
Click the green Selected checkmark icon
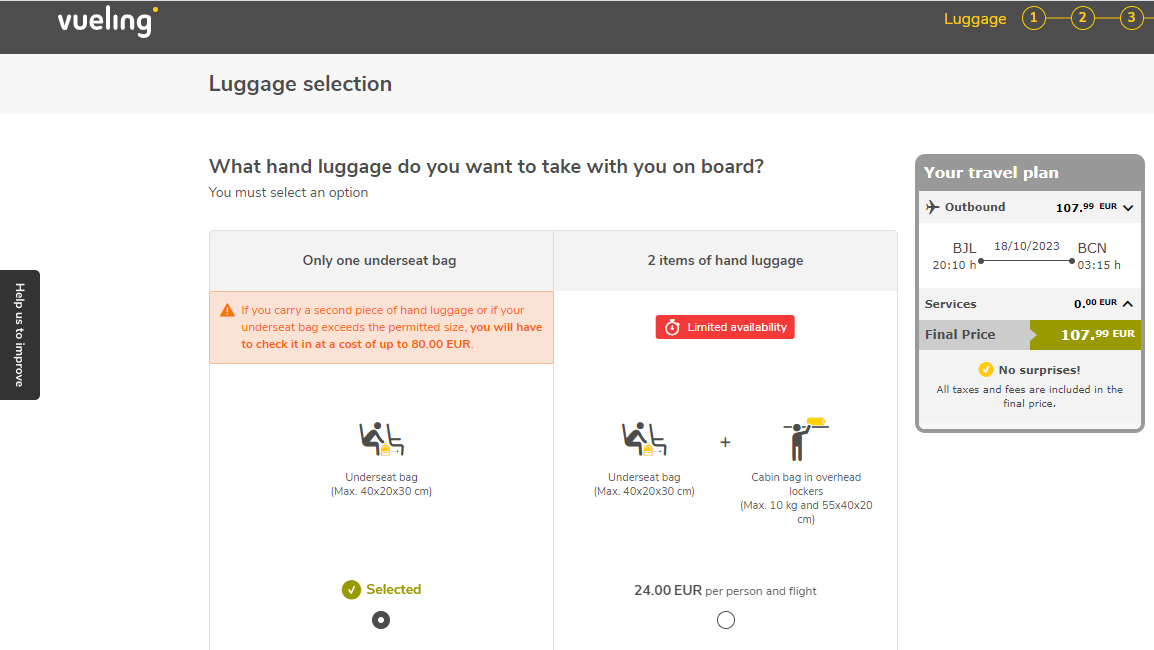351,590
